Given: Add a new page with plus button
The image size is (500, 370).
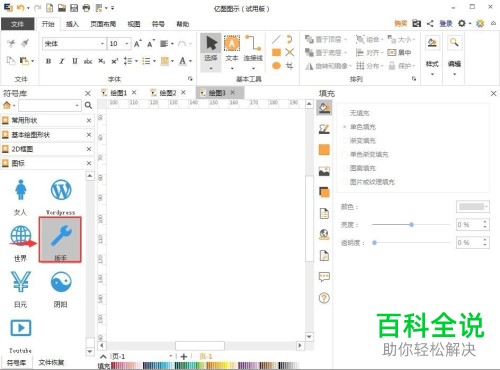Looking at the screenshot, I should click(x=184, y=356).
